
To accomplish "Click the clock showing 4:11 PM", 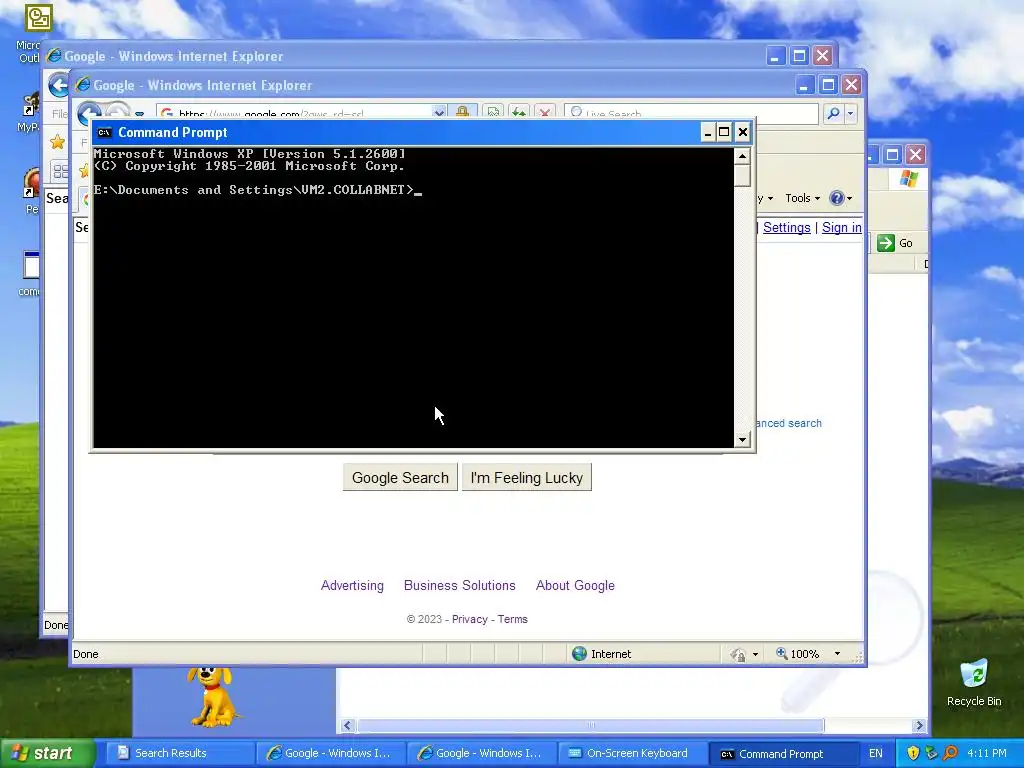I will (987, 754).
